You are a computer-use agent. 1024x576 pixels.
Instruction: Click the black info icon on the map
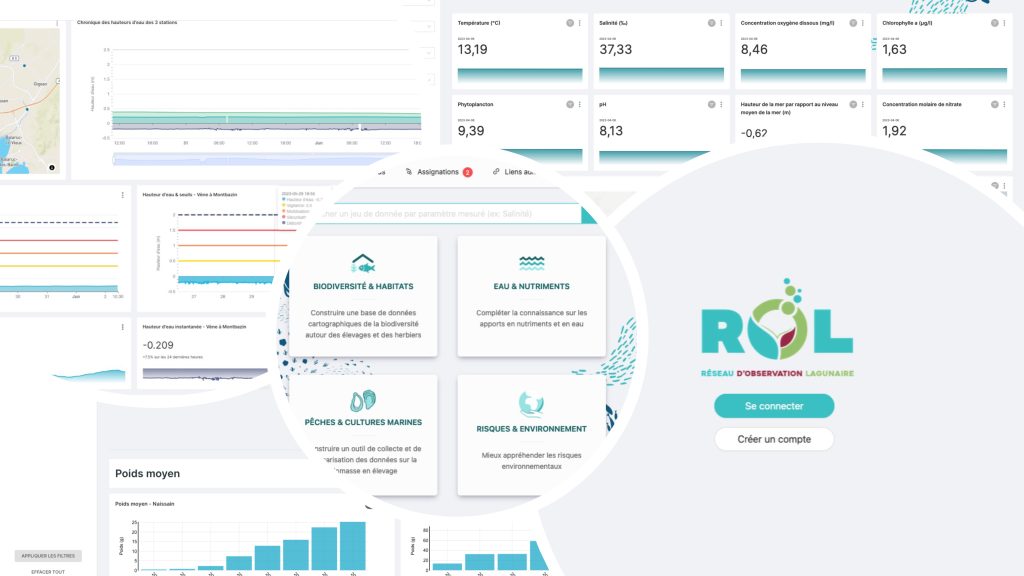[x=52, y=168]
